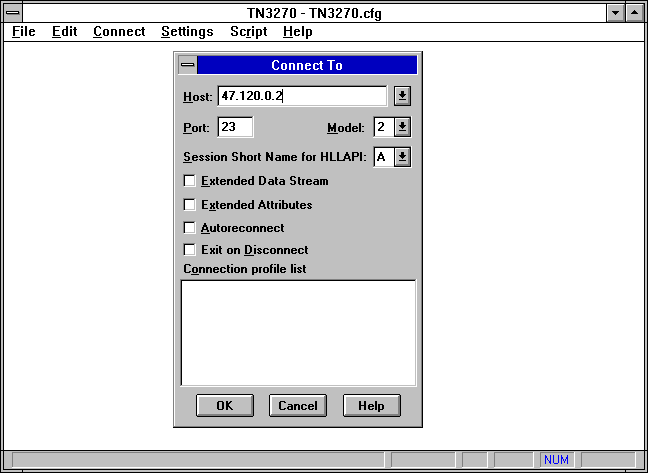Maximize the TN3270 window
Image resolution: width=648 pixels, height=473 pixels.
click(635, 13)
